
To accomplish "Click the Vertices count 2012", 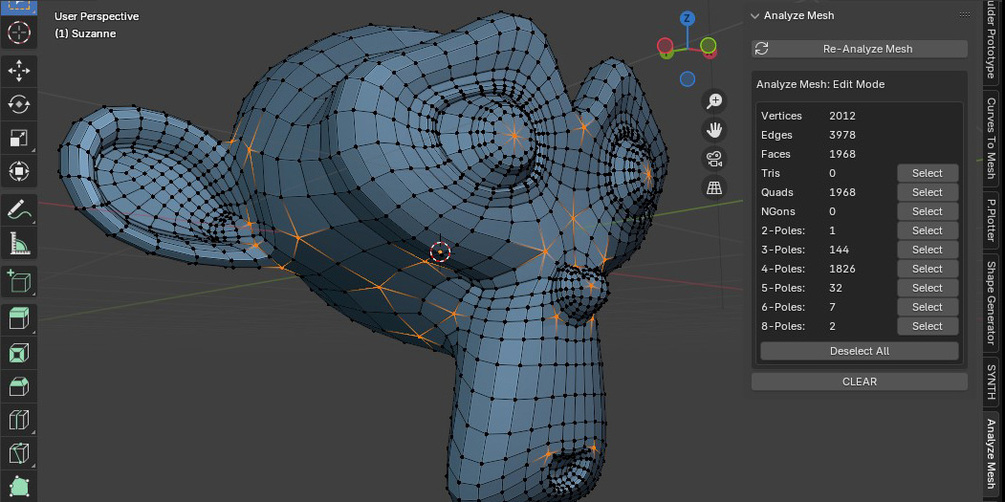I will tap(842, 116).
